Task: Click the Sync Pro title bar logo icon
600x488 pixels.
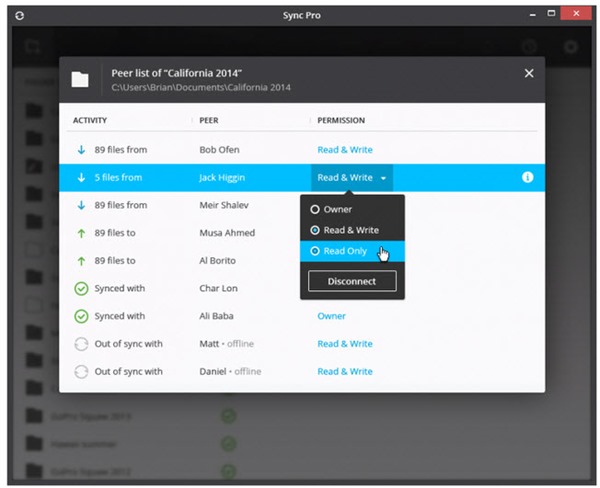Action: point(20,16)
